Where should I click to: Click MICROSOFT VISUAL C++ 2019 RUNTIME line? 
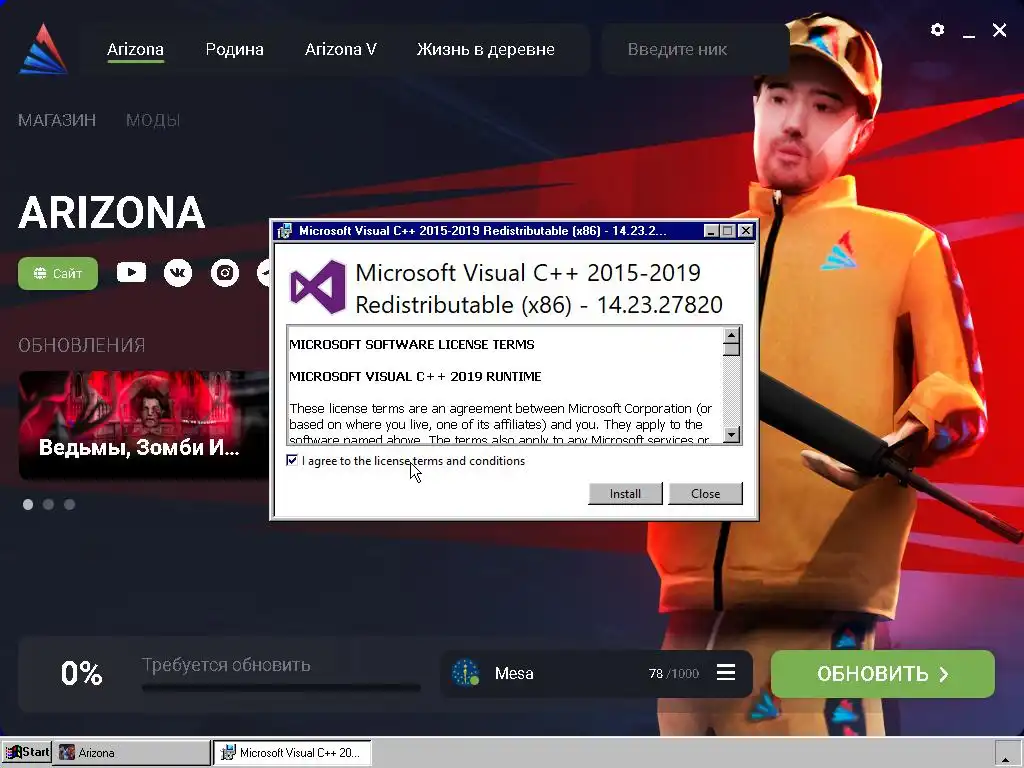[415, 376]
